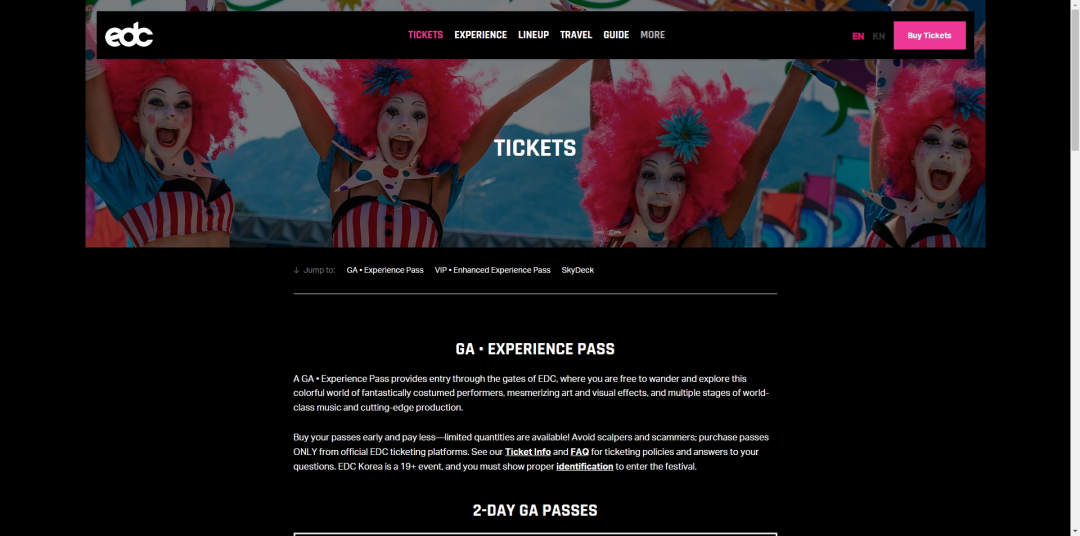Click the pink Buy Tickets button
The width and height of the screenshot is (1080, 536).
pyautogui.click(x=929, y=35)
